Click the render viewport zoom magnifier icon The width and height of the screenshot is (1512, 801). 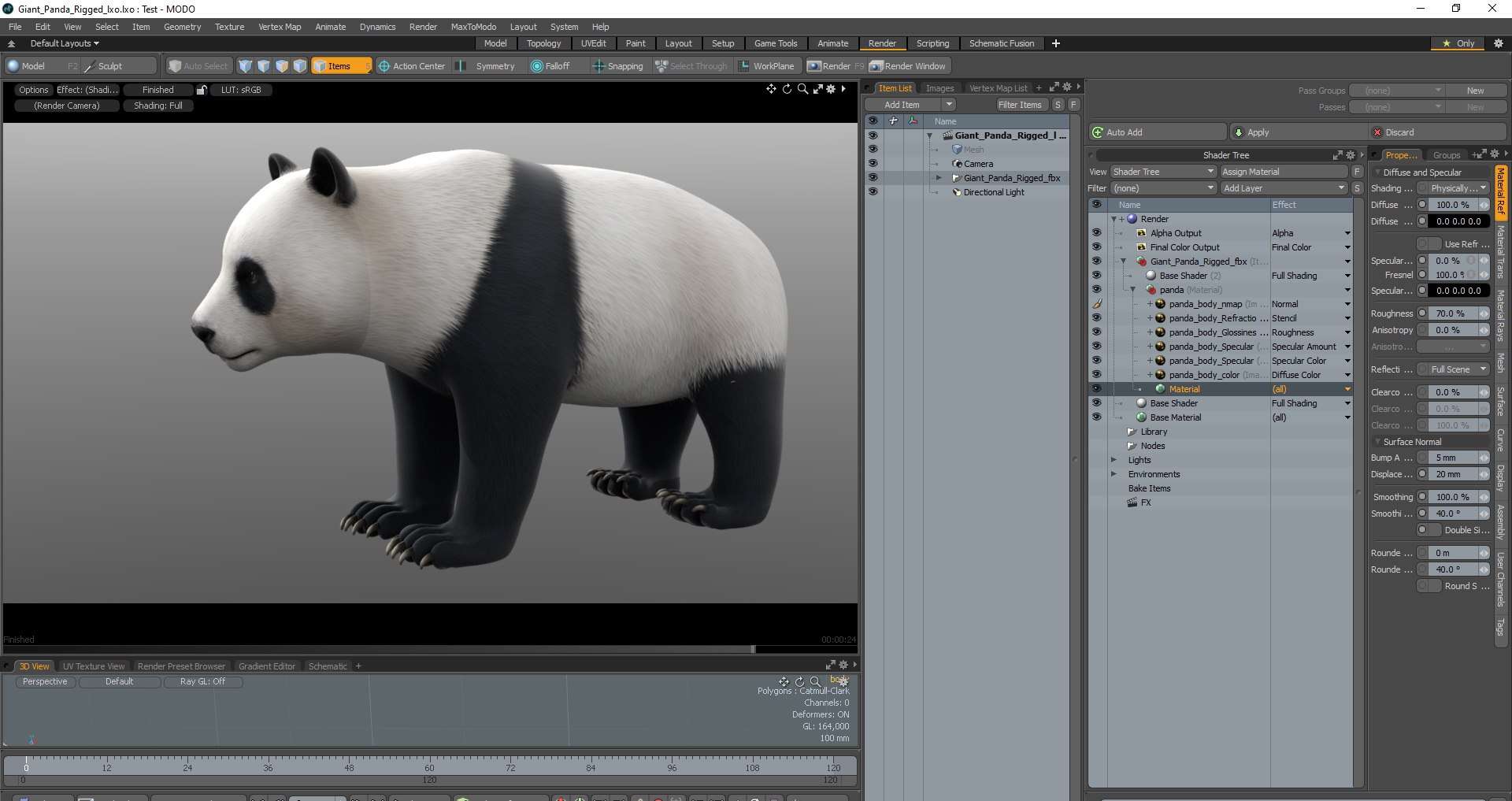click(x=802, y=89)
